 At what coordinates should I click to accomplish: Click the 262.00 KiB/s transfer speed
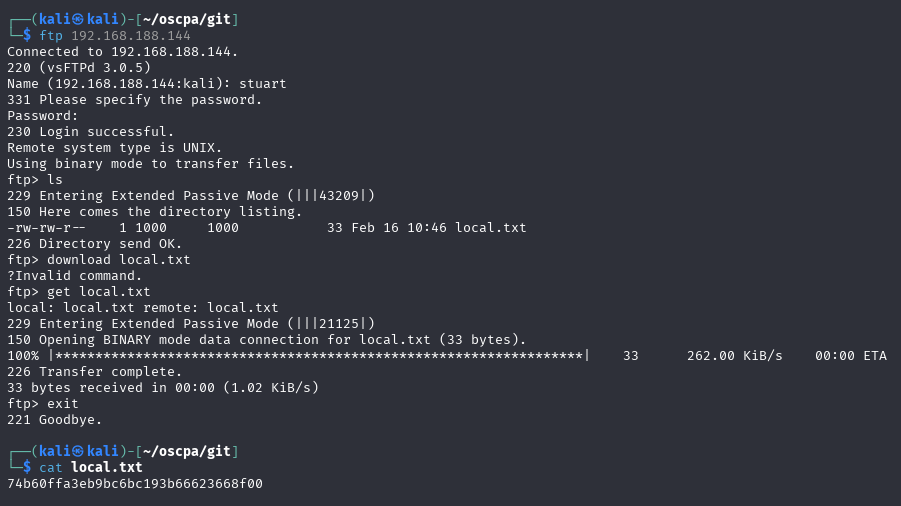[735, 356]
